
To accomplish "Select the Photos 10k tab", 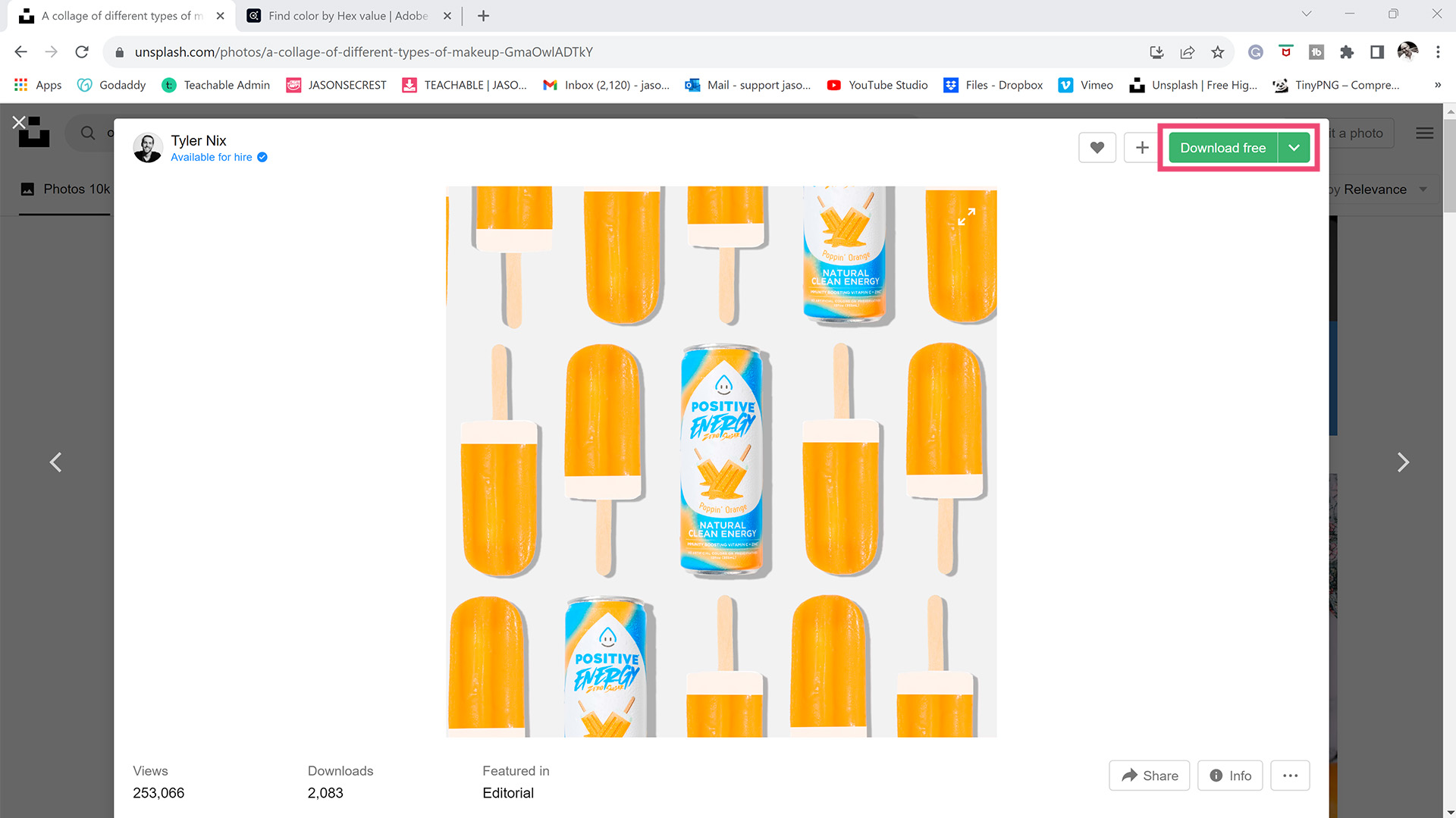I will tap(65, 190).
